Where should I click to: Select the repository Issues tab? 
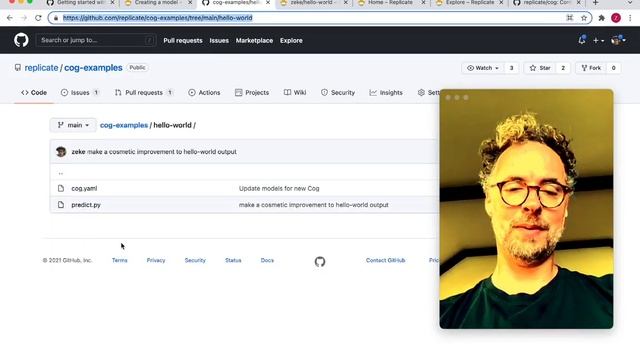click(x=80, y=93)
